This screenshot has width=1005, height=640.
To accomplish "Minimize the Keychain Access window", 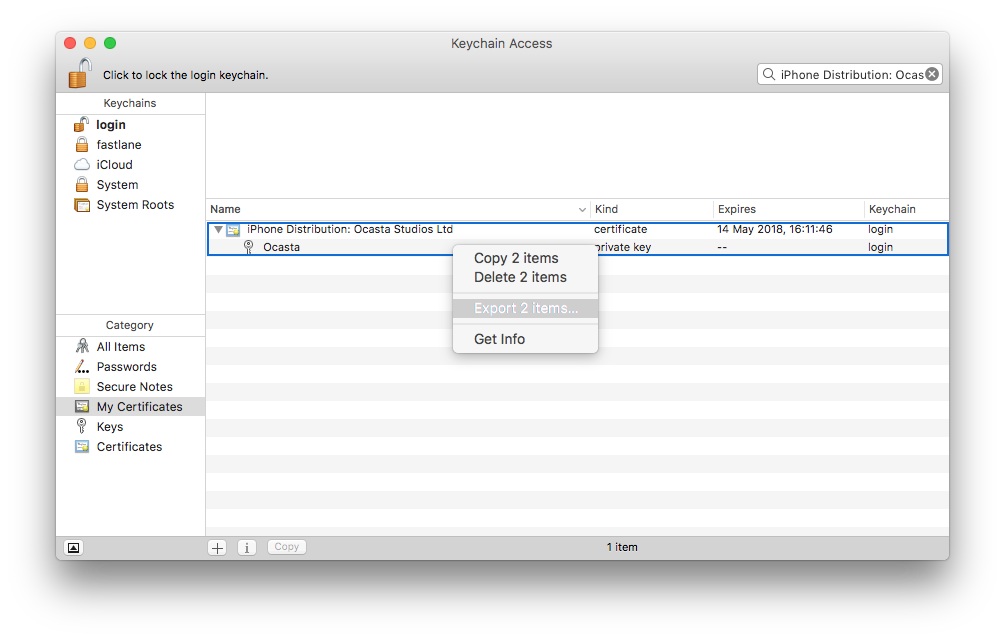I will (90, 43).
